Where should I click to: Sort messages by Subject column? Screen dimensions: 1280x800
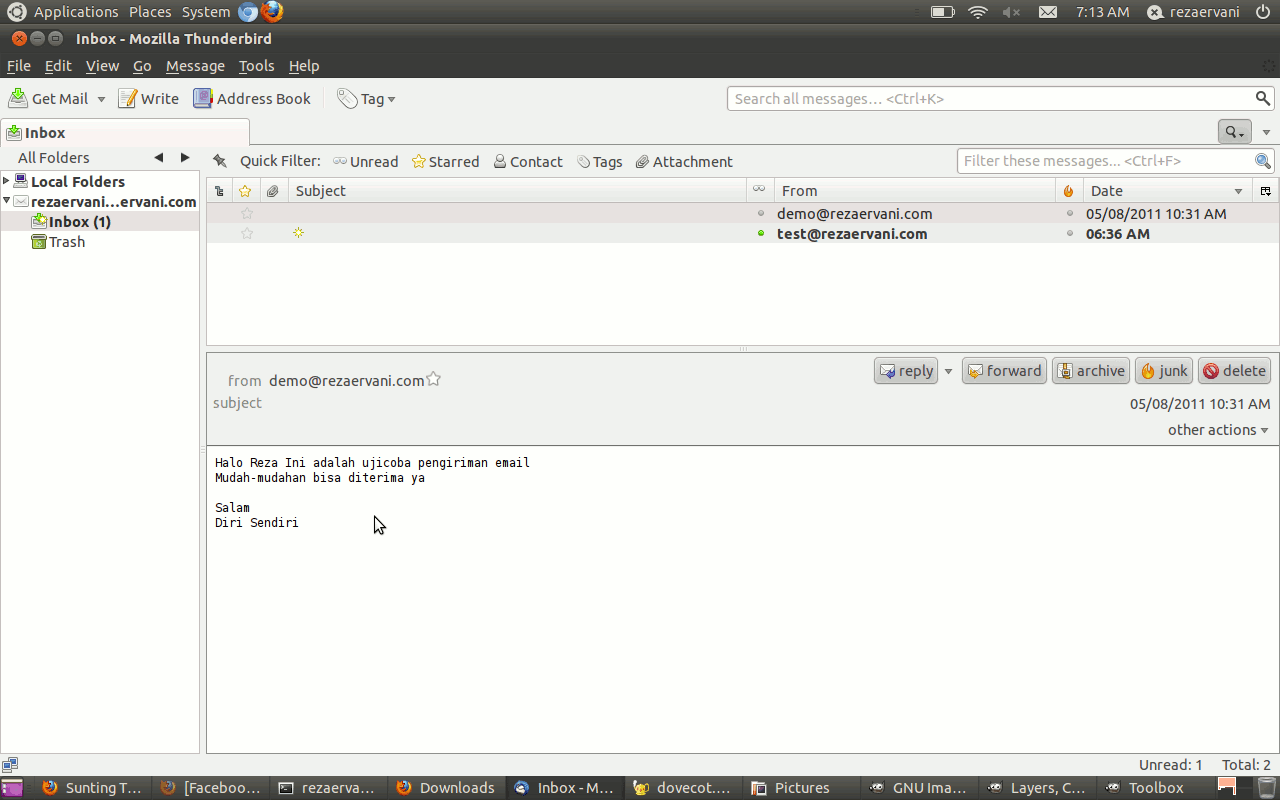(517, 191)
